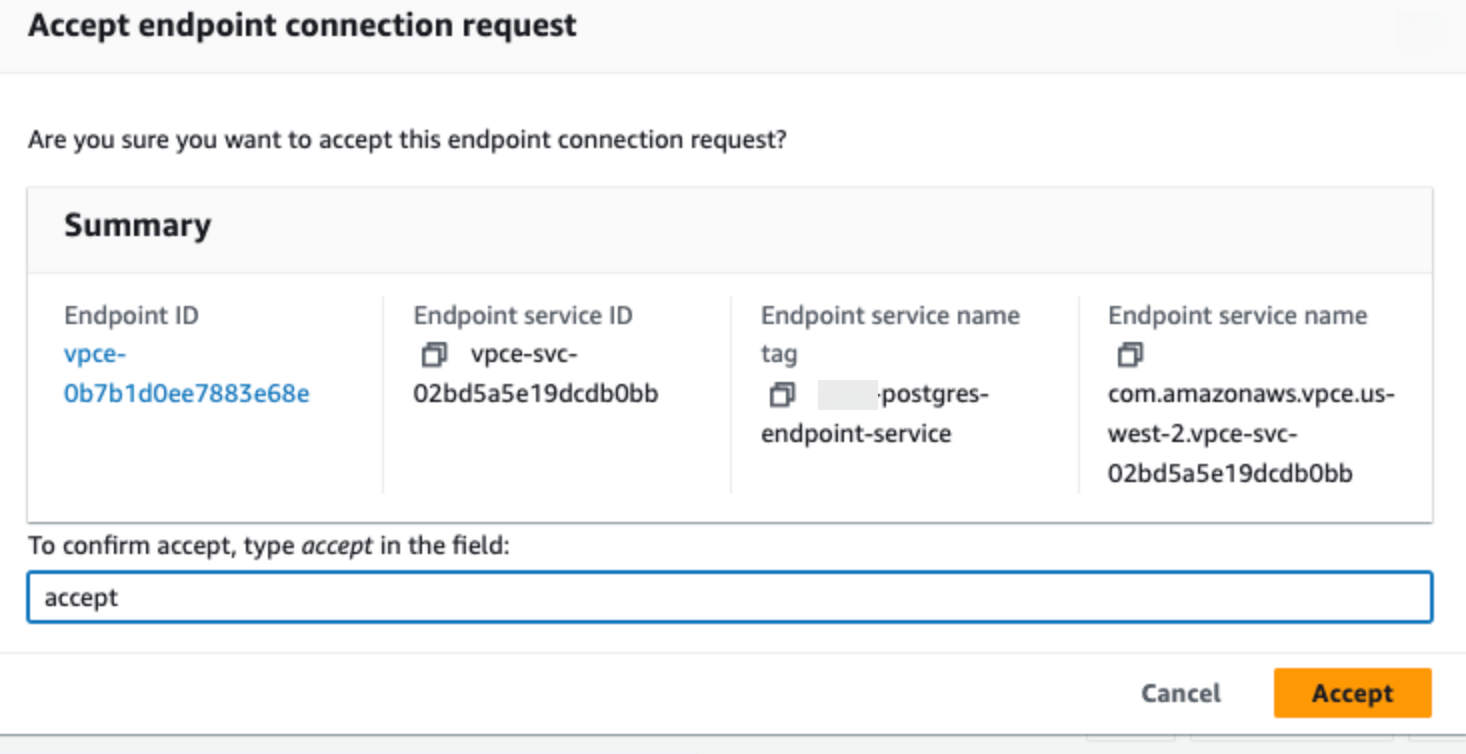This screenshot has height=754, width=1466.
Task: Click the 'Endpoint service name tag' label
Action: [889, 316]
